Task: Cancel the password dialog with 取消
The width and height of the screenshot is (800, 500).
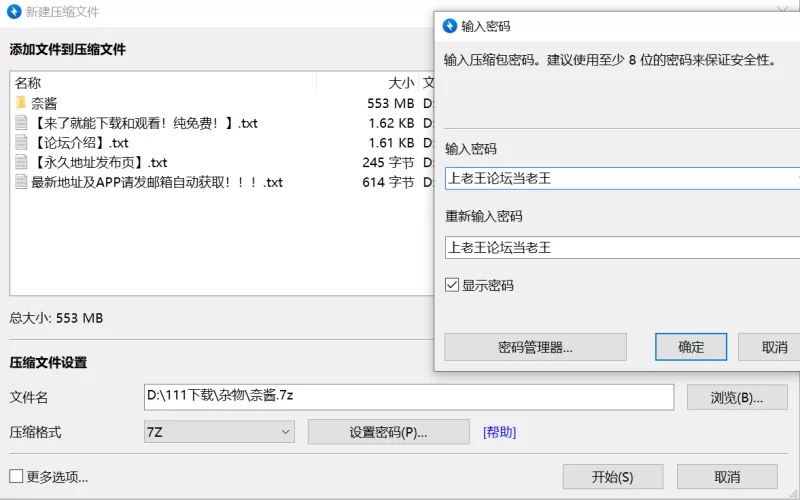Action: click(x=771, y=347)
